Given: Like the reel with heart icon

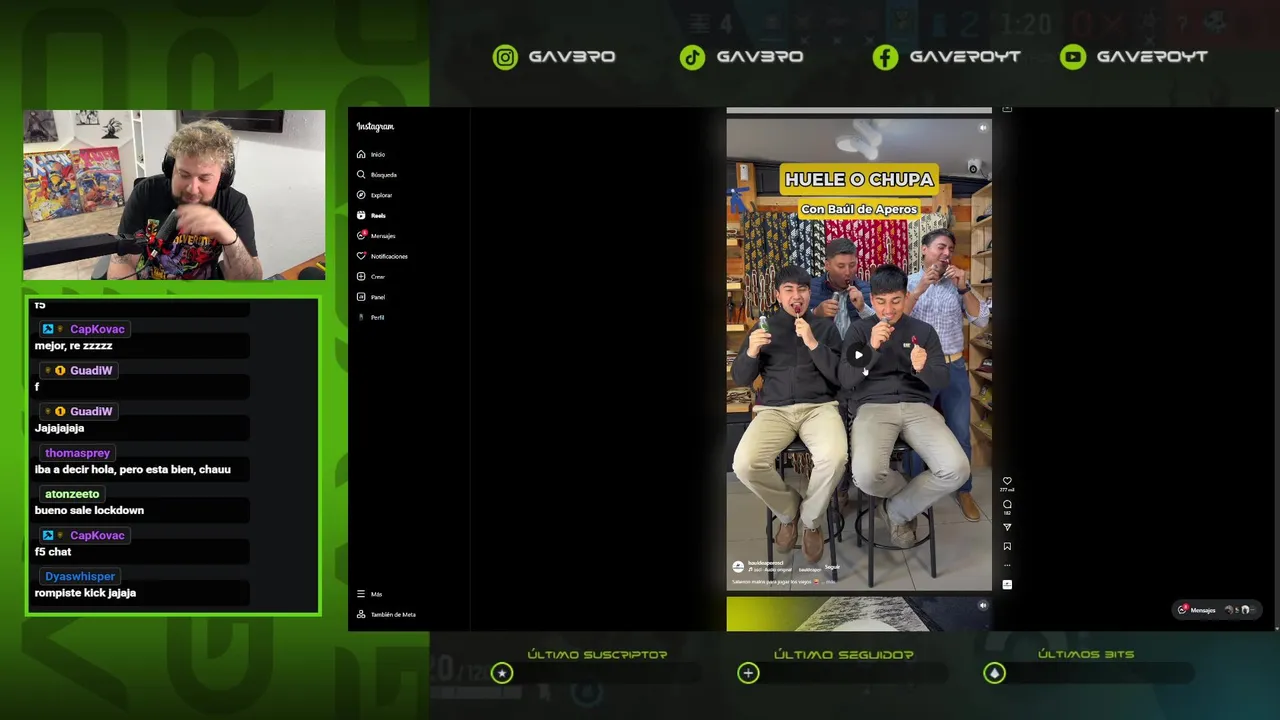Looking at the screenshot, I should tap(1007, 481).
